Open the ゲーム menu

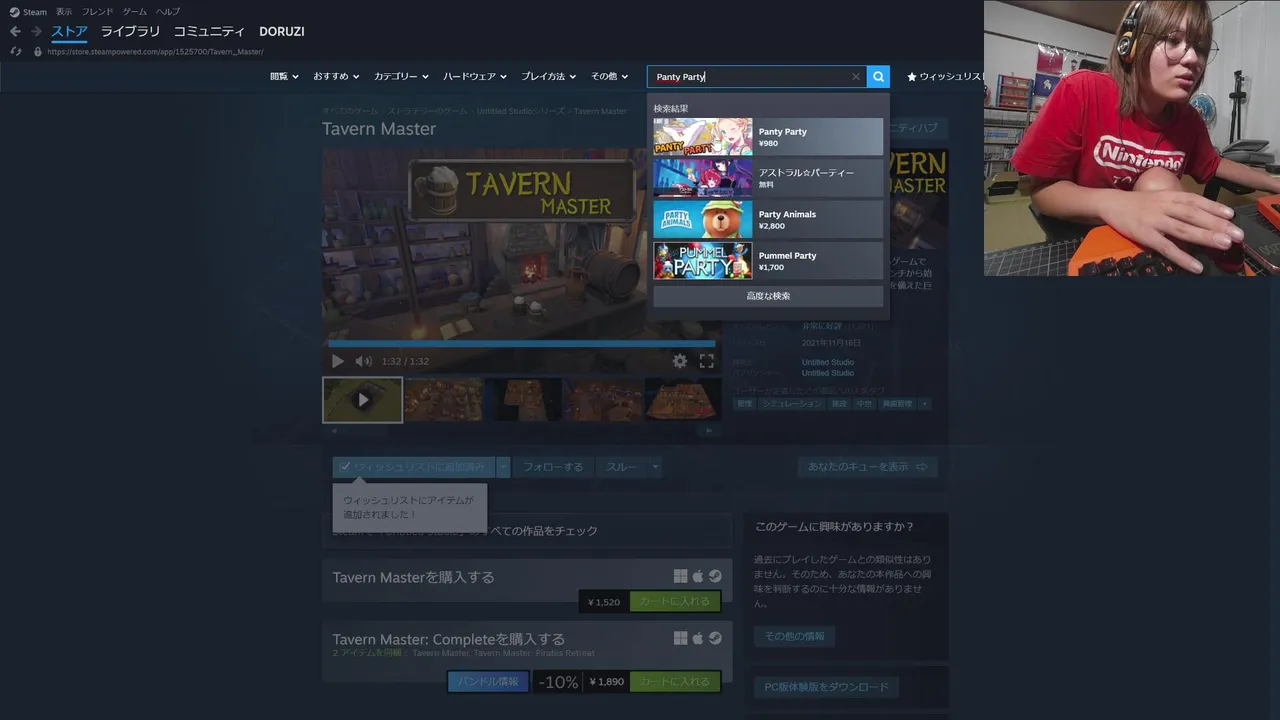[x=135, y=12]
